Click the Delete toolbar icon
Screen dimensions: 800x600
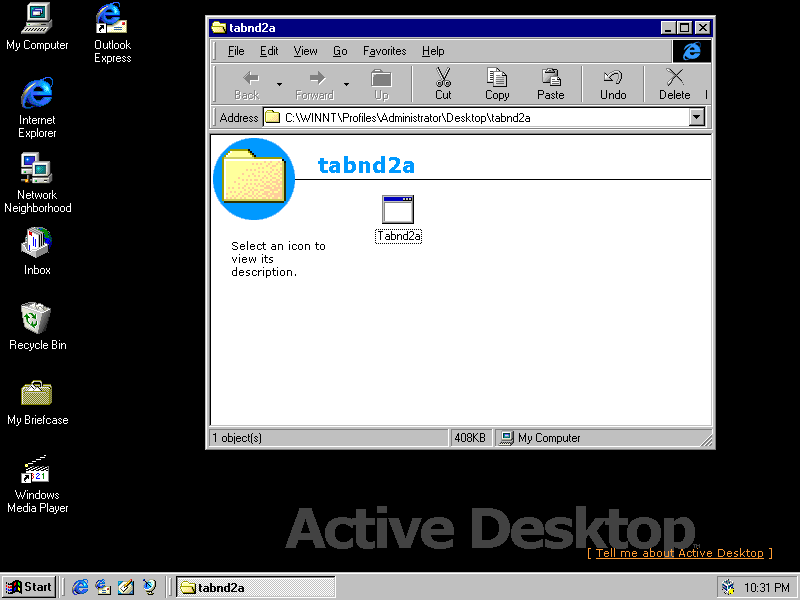(x=674, y=84)
